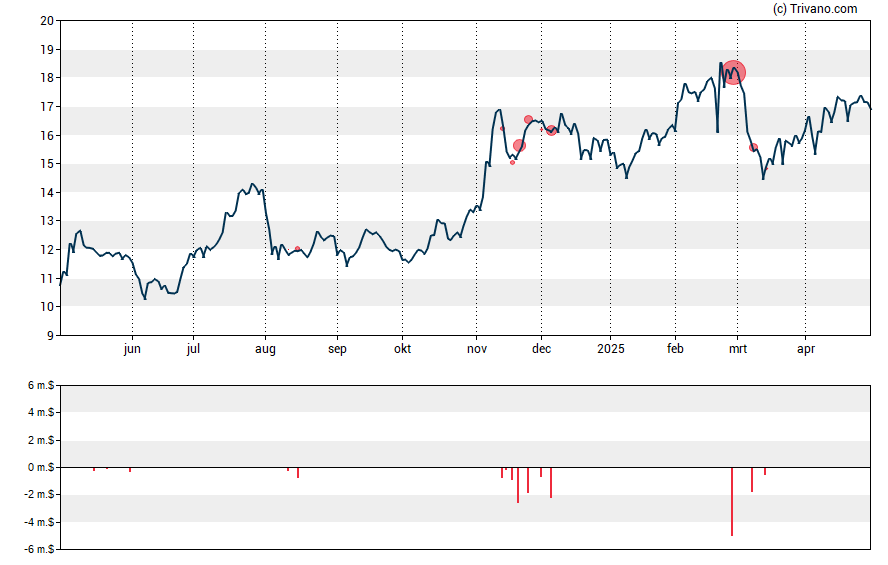Click the price axis value '10'
888x565 pixels.
[47, 307]
